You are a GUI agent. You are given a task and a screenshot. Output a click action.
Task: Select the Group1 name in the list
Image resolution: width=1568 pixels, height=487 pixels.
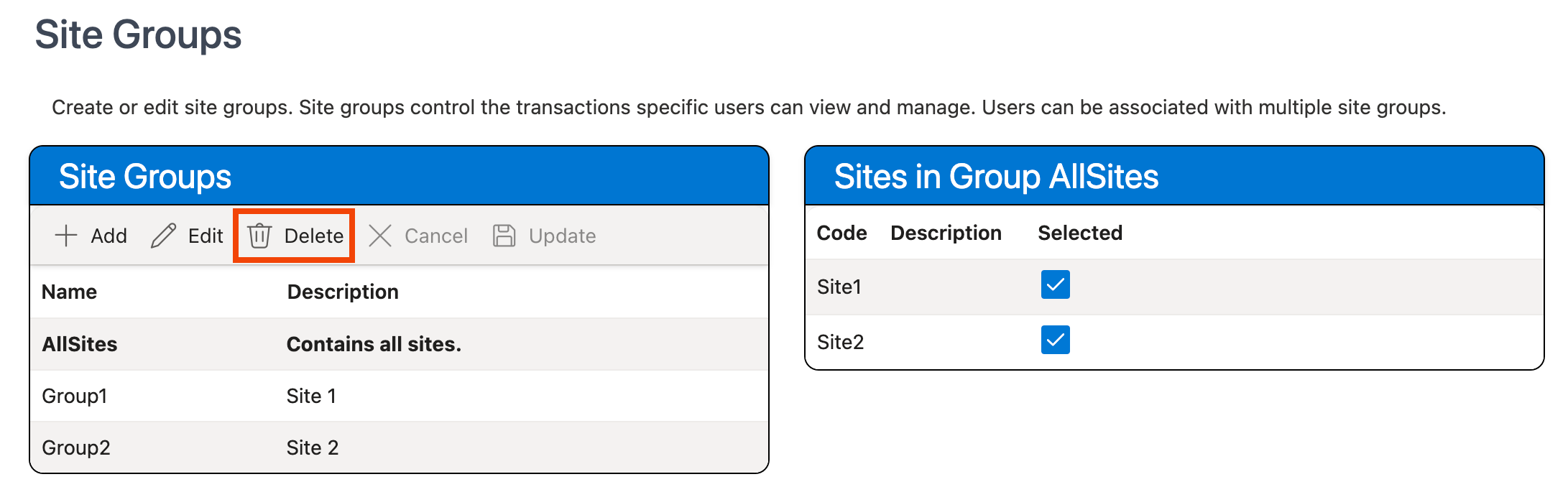click(75, 396)
